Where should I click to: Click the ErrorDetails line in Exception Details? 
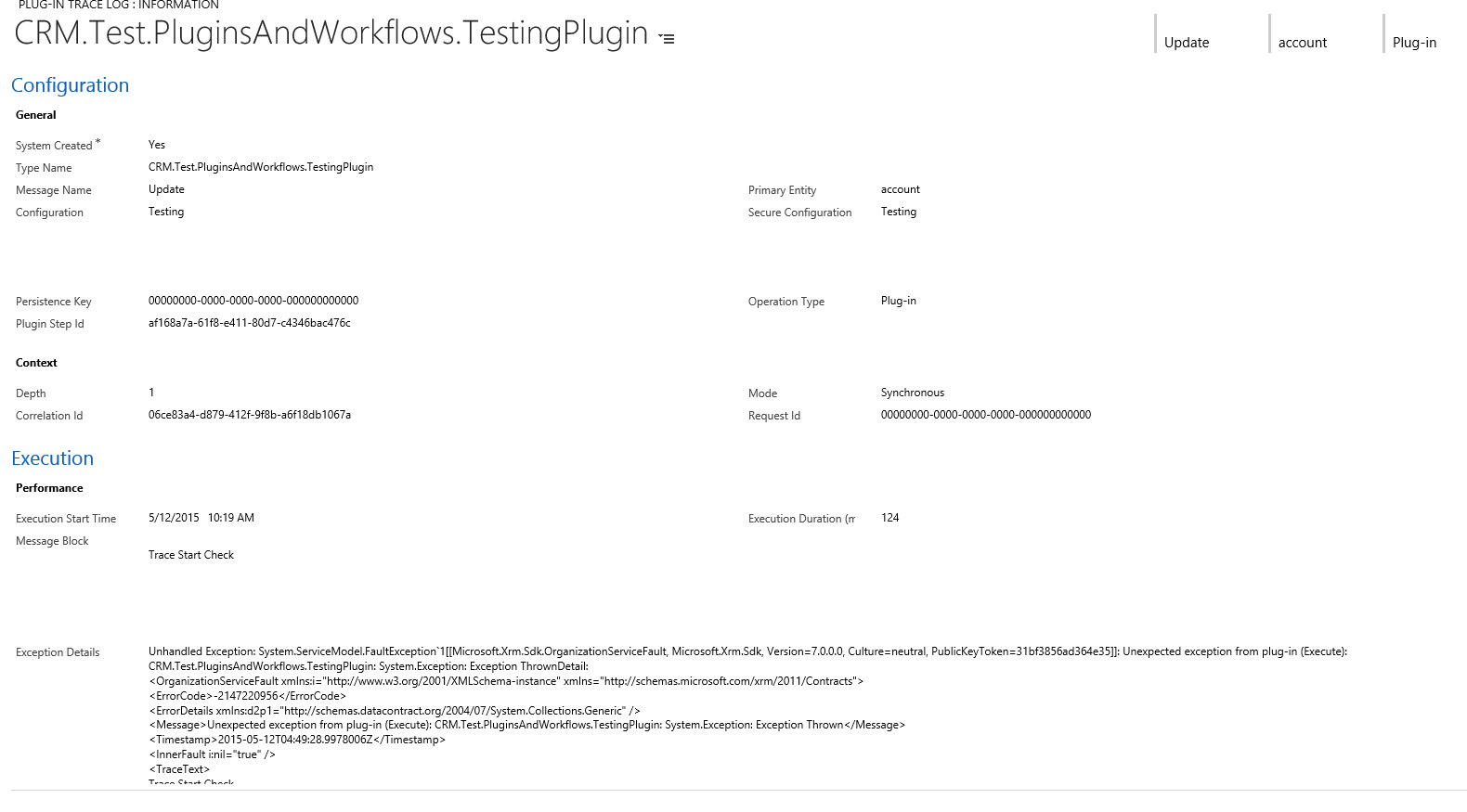tap(395, 711)
